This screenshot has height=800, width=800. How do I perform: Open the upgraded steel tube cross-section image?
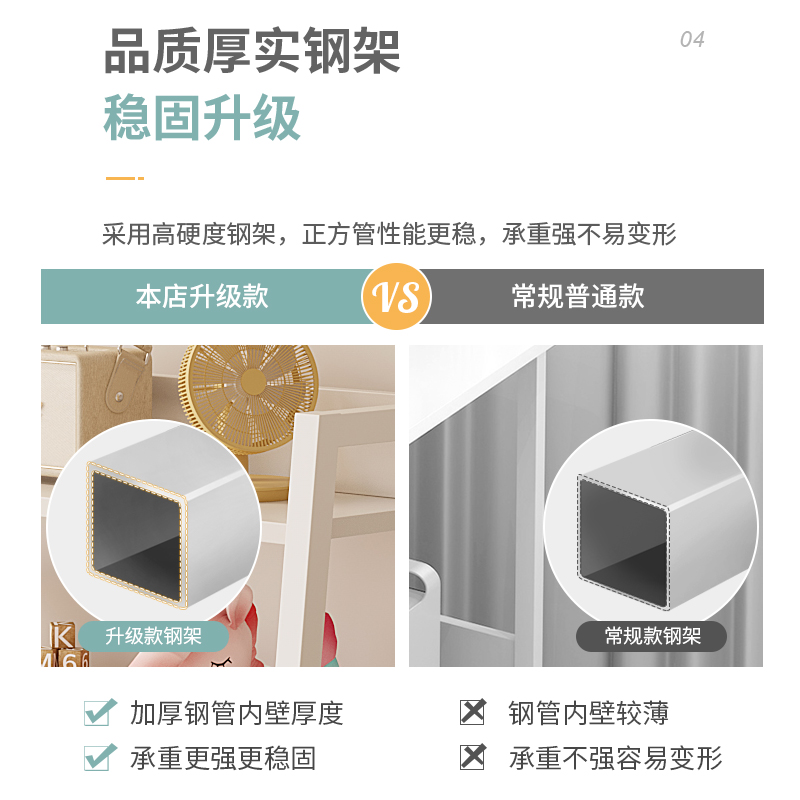[x=154, y=526]
